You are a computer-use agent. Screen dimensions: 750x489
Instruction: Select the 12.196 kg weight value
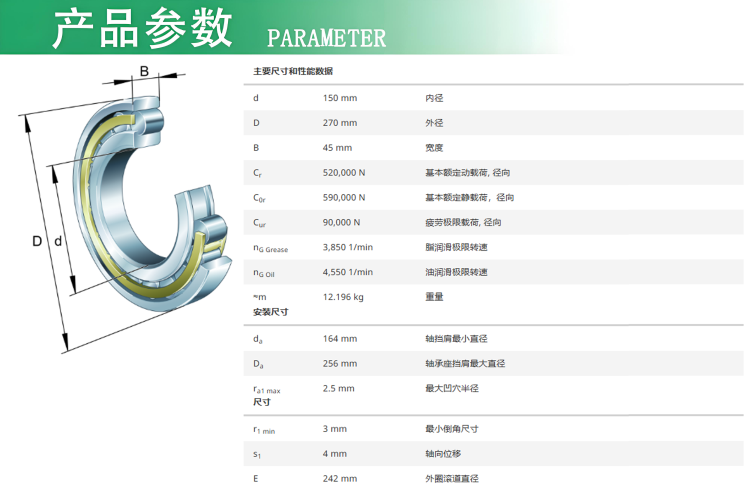[x=343, y=297]
